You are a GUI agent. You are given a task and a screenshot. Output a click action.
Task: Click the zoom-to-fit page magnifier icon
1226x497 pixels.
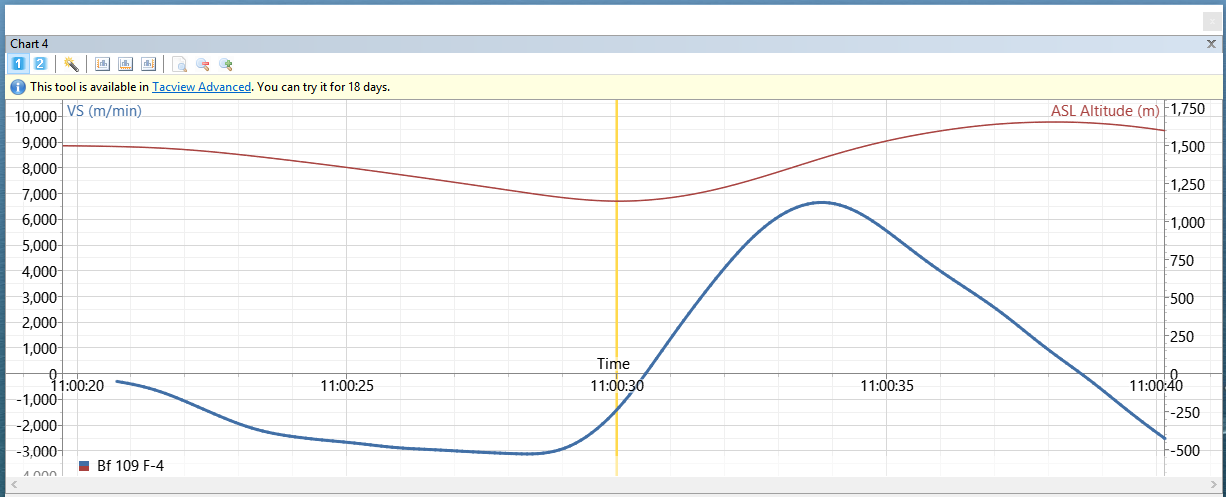pos(180,64)
